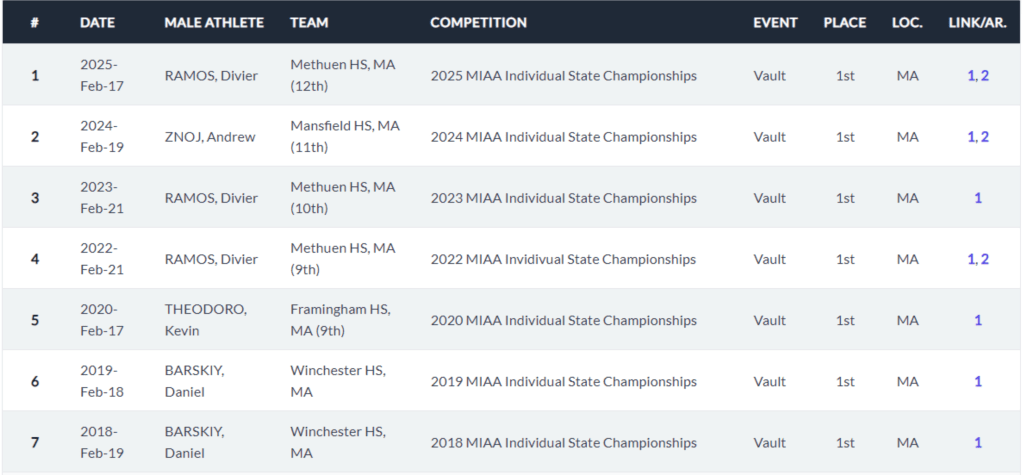The width and height of the screenshot is (1022, 475).
Task: Open link 1 for Andrew Znoj row
Action: pyautogui.click(x=971, y=137)
